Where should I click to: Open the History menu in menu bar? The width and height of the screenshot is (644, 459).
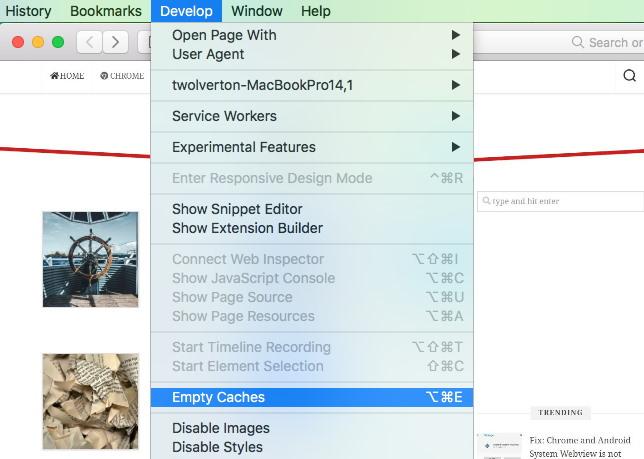(x=28, y=11)
